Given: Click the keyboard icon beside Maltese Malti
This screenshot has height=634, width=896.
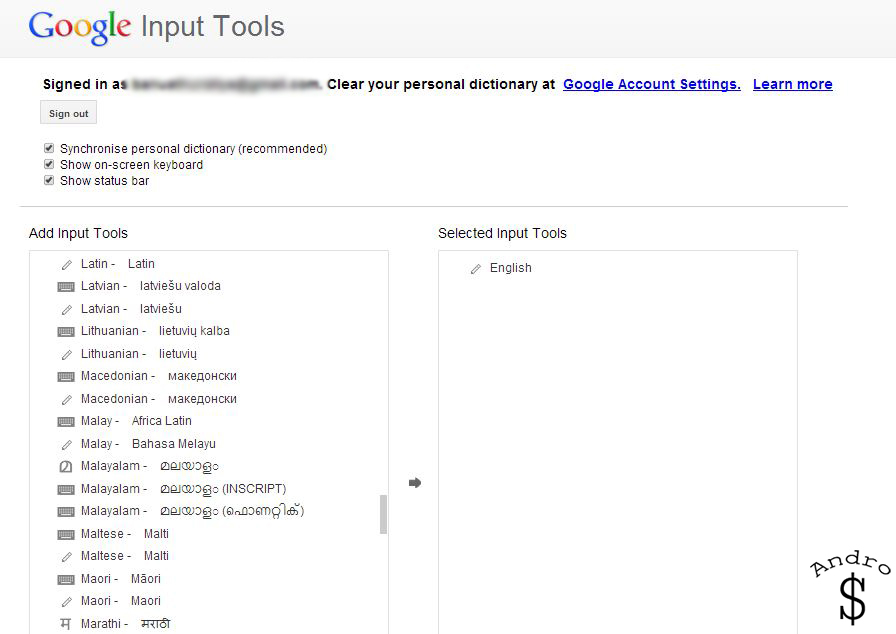Looking at the screenshot, I should point(66,534).
